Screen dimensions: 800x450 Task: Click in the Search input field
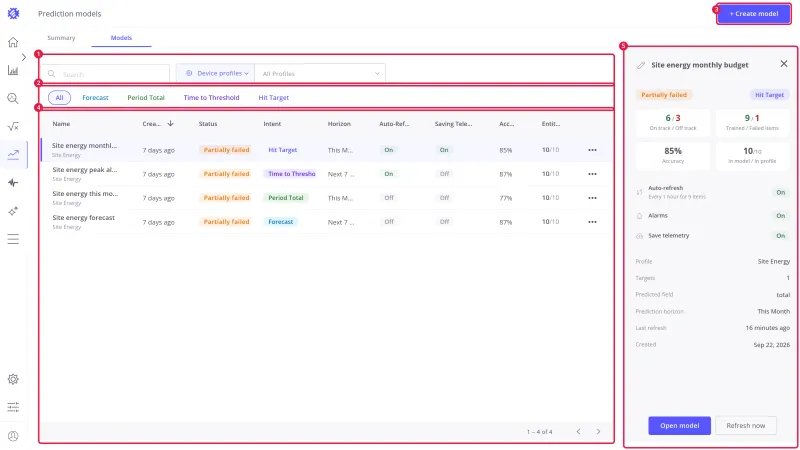tap(106, 74)
